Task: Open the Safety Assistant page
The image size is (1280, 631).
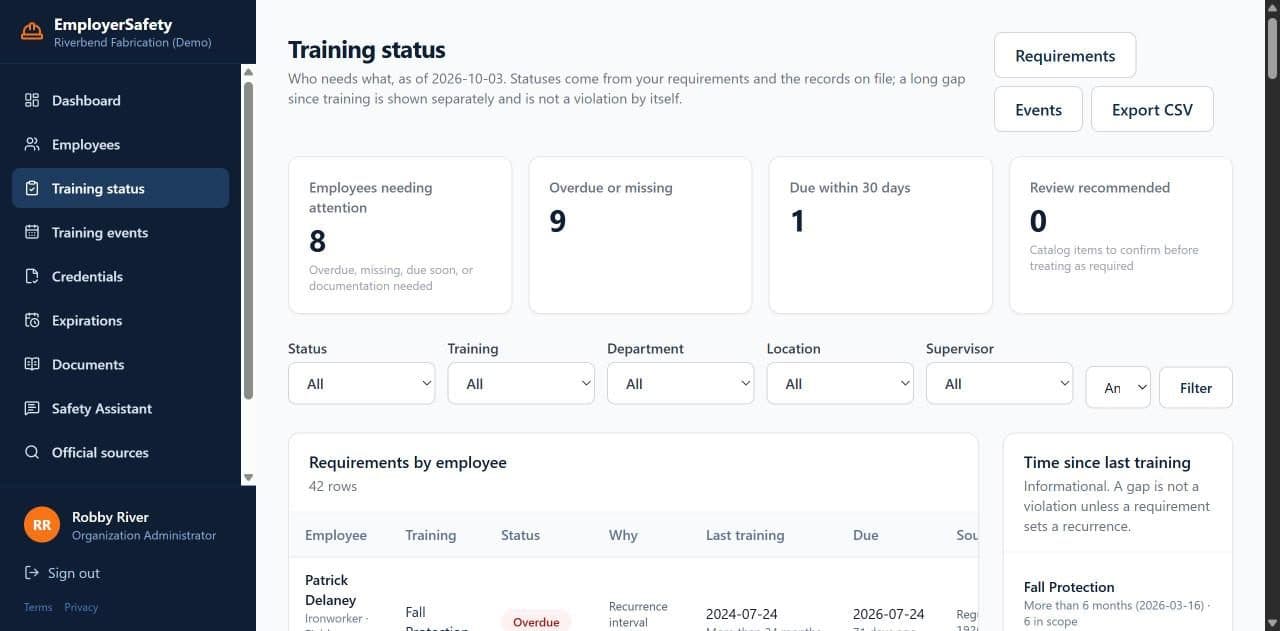Action: pos(120,408)
